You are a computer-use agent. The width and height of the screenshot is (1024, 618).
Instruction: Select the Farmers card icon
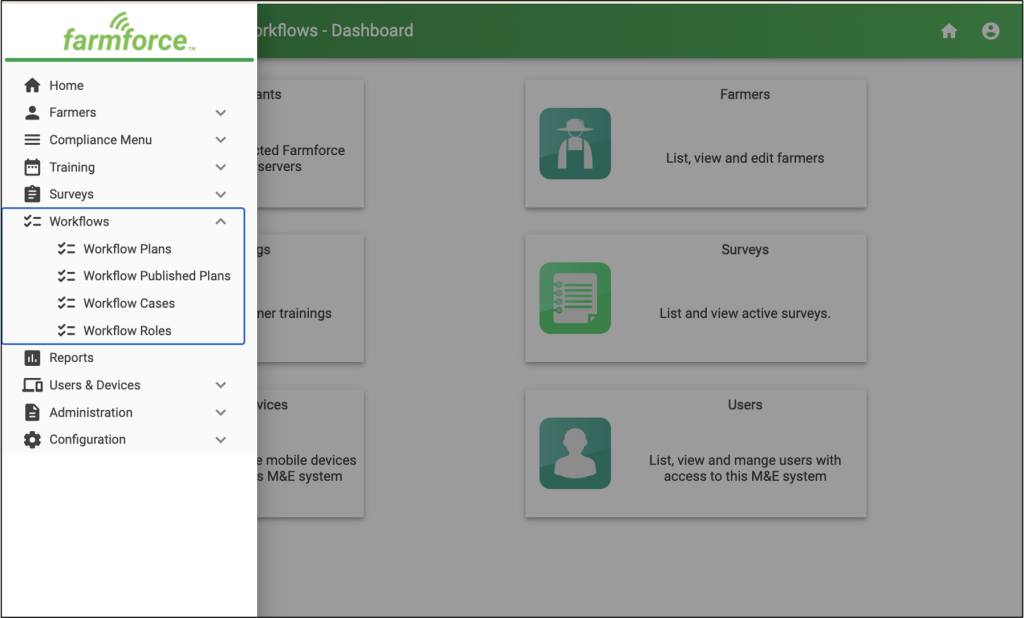(575, 143)
